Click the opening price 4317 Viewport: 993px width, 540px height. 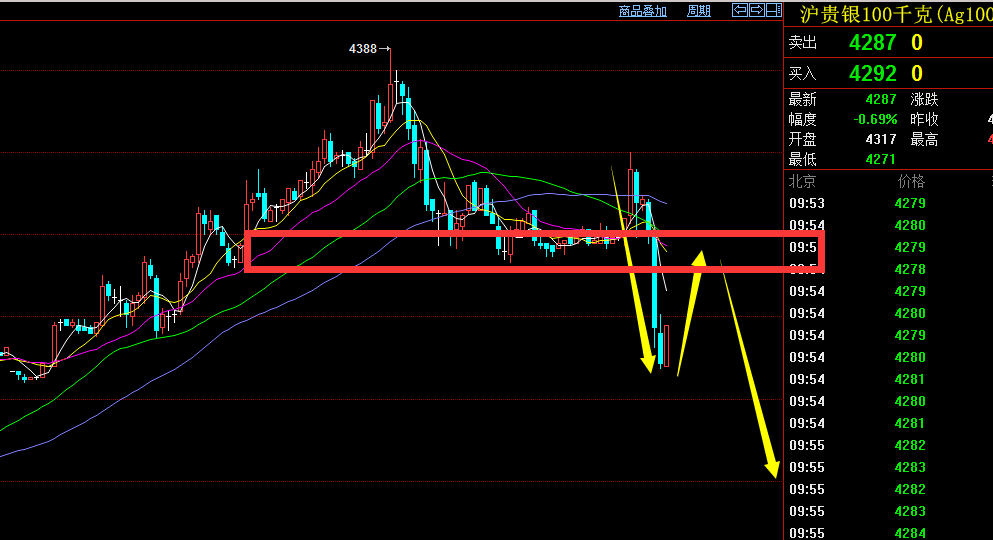881,139
